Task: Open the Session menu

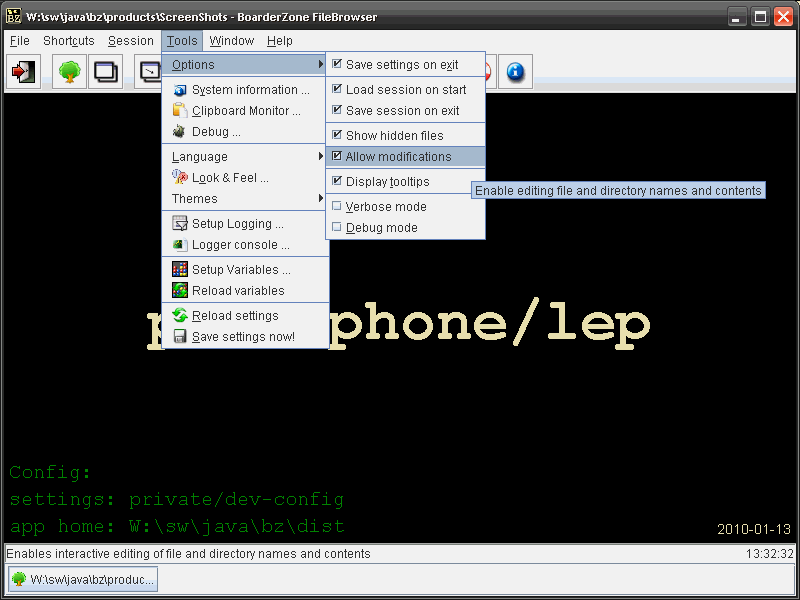Action: click(x=131, y=41)
